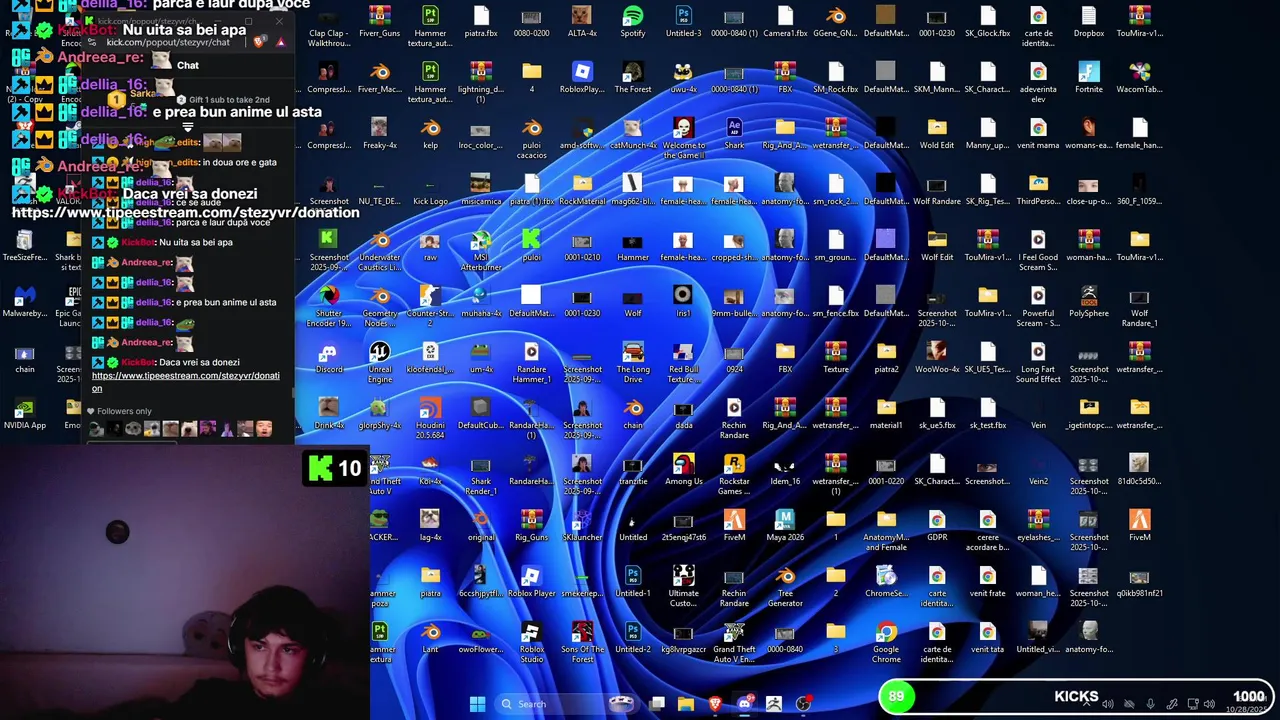
Task: Open Brave browser from the taskbar
Action: click(x=715, y=704)
